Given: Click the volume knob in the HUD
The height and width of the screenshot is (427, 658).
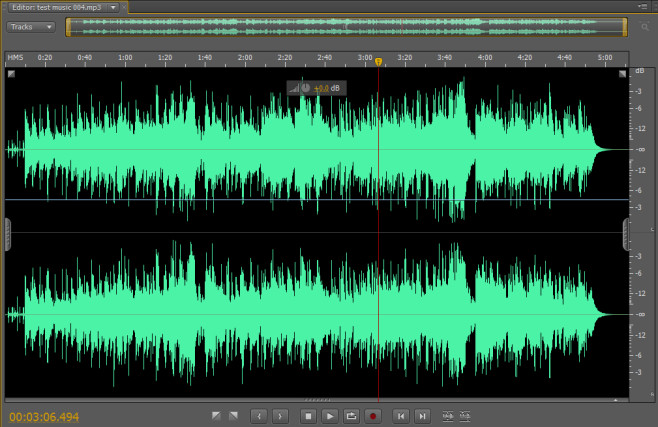Looking at the screenshot, I should pos(306,88).
